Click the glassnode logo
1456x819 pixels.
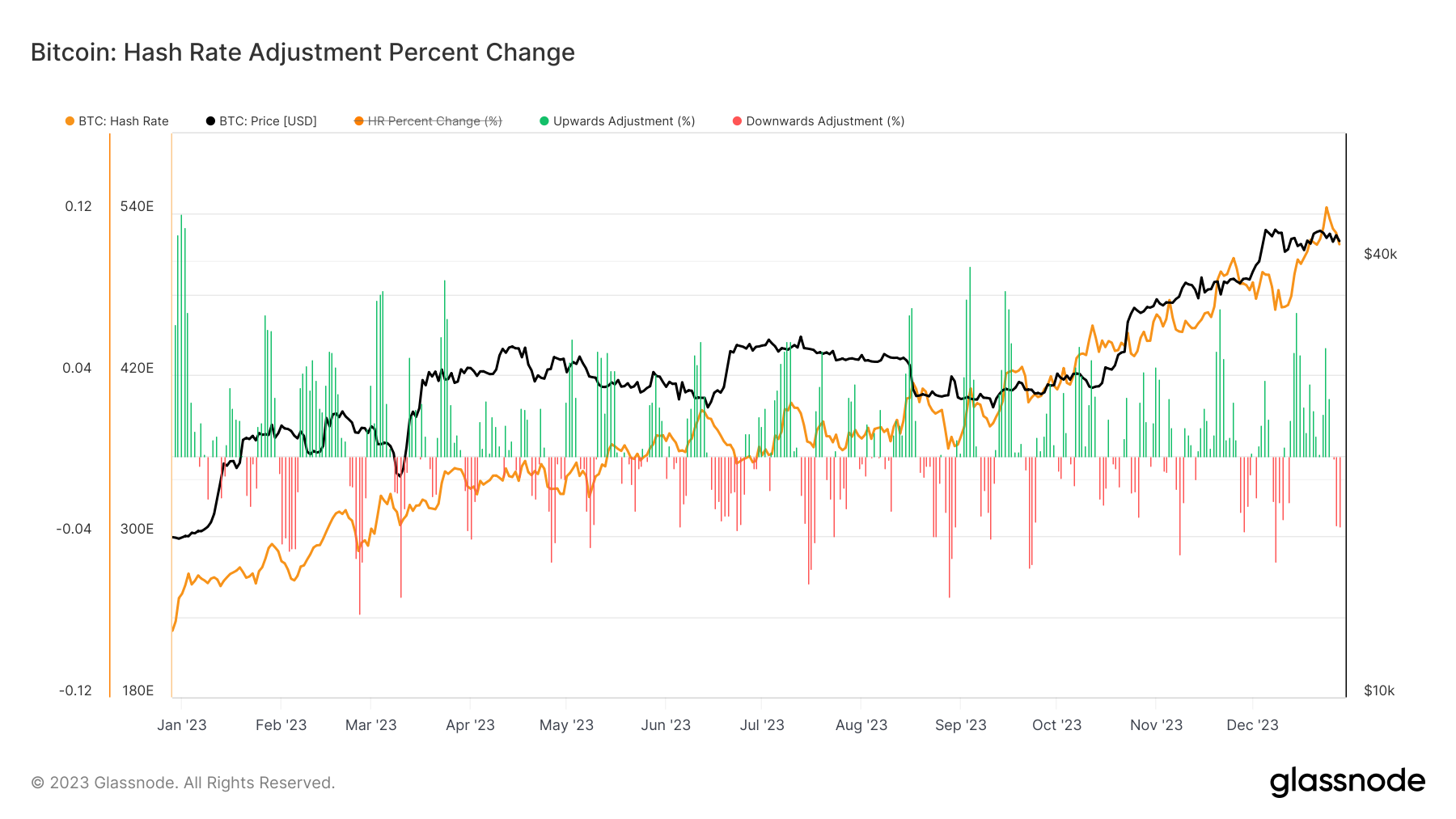click(x=1347, y=782)
